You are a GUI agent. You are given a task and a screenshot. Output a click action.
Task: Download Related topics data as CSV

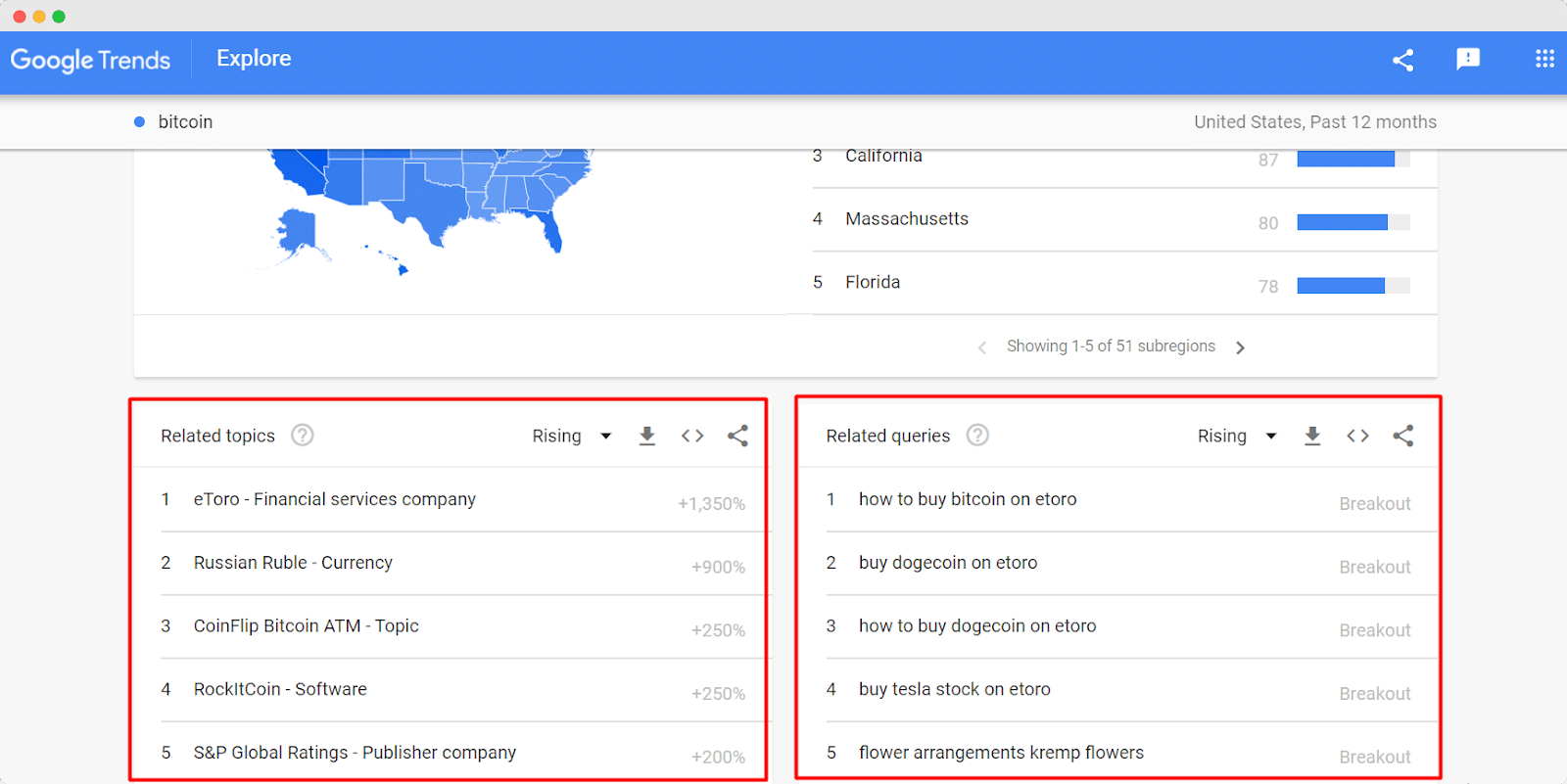(646, 436)
